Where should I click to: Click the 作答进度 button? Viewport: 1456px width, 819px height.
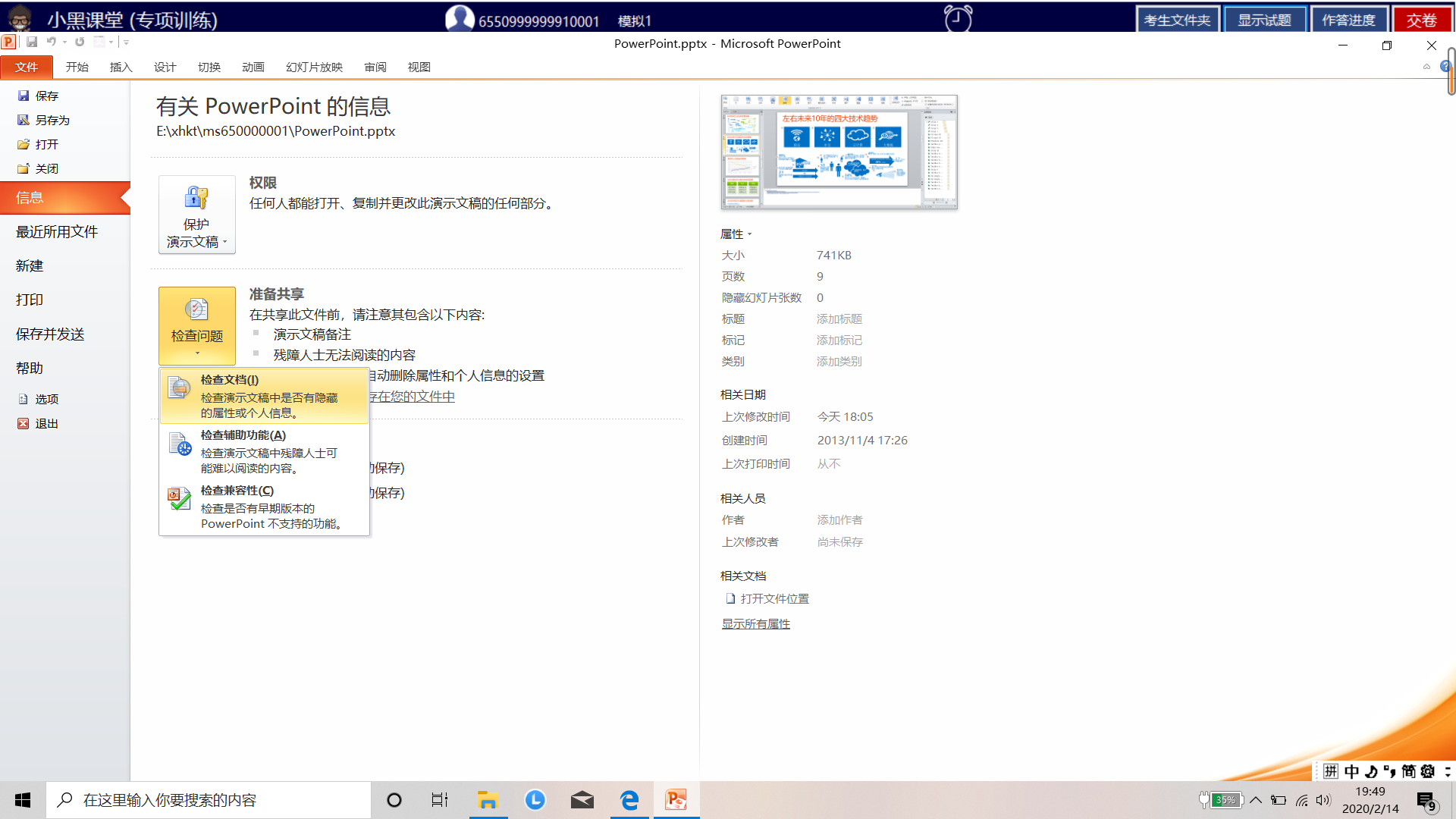tap(1348, 20)
